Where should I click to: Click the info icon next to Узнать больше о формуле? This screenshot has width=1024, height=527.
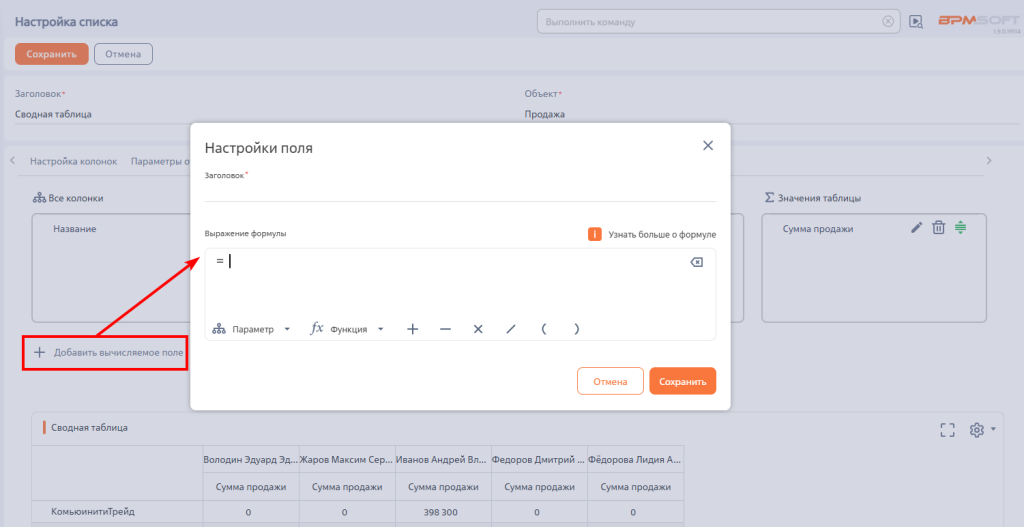[x=594, y=234]
